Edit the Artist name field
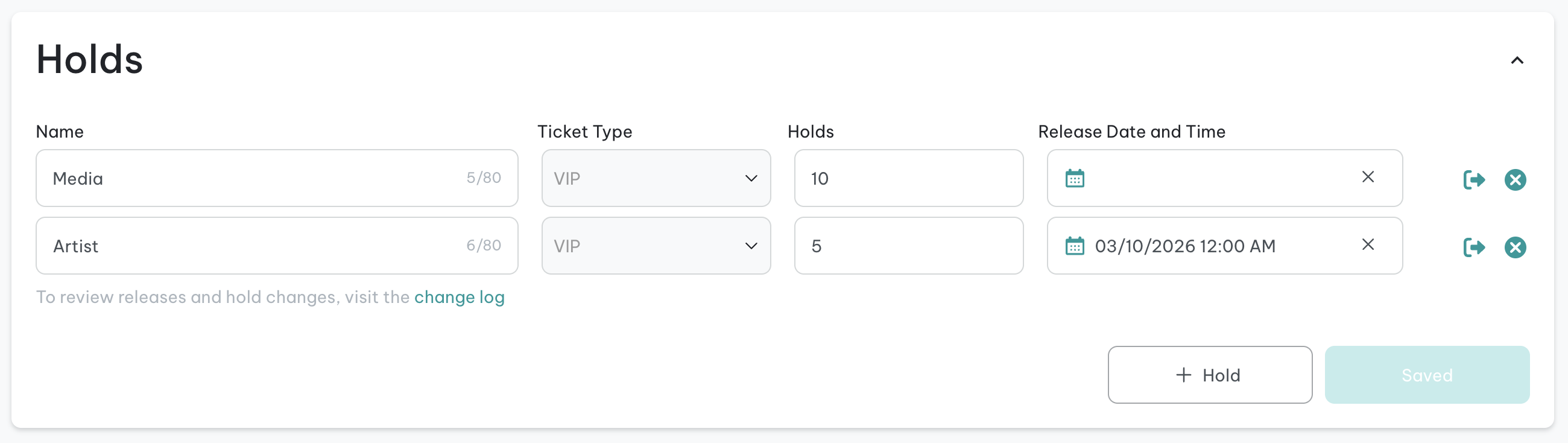The height and width of the screenshot is (443, 1568). (x=277, y=246)
